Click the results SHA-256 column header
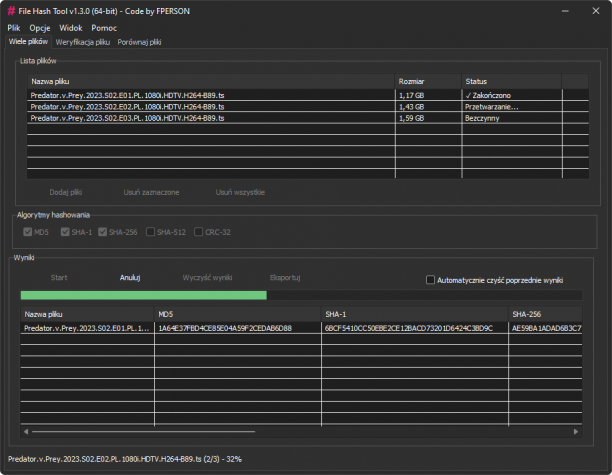The height and width of the screenshot is (475, 612). point(545,314)
